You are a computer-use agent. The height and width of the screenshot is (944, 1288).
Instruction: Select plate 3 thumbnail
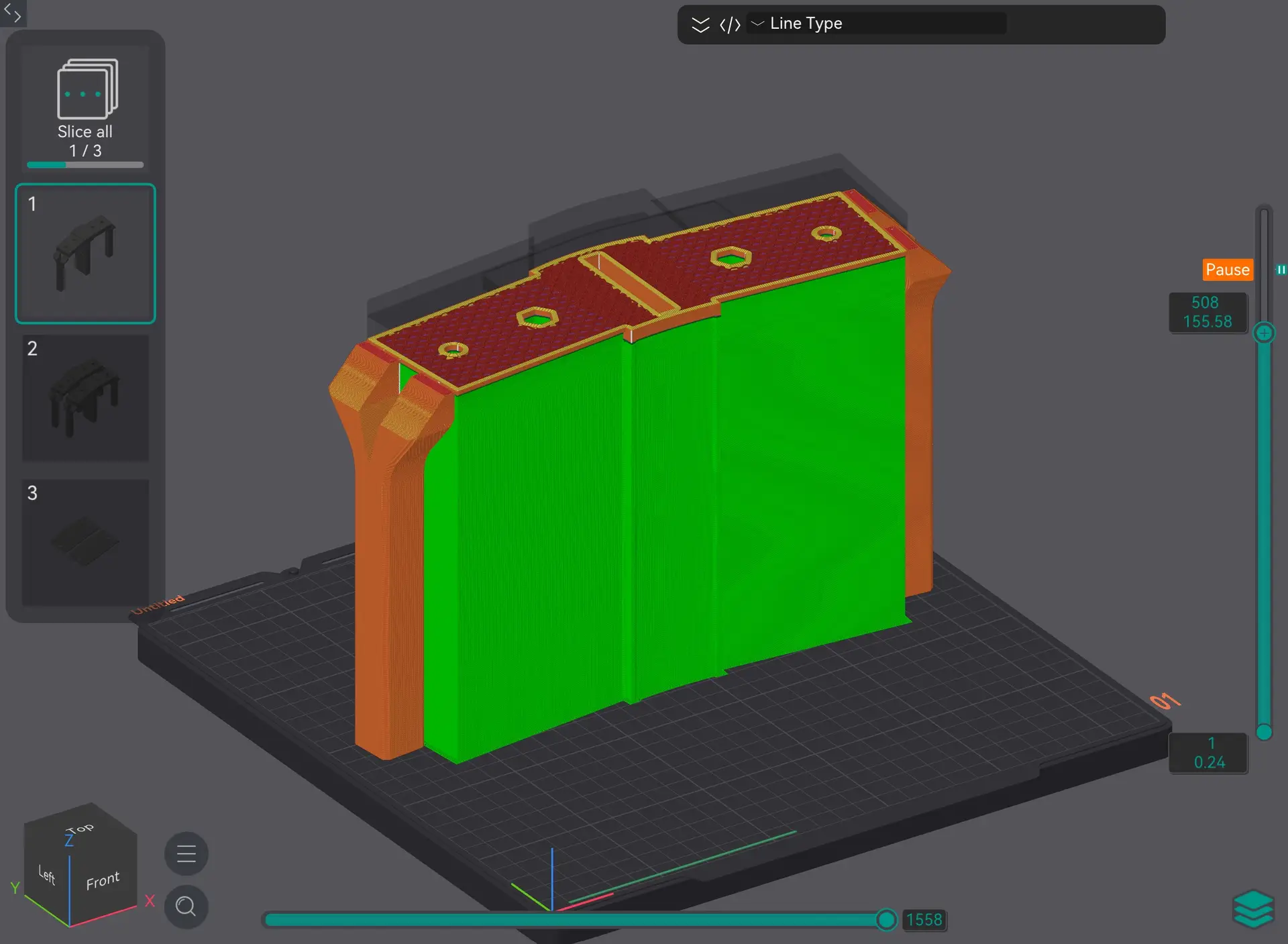pos(85,542)
